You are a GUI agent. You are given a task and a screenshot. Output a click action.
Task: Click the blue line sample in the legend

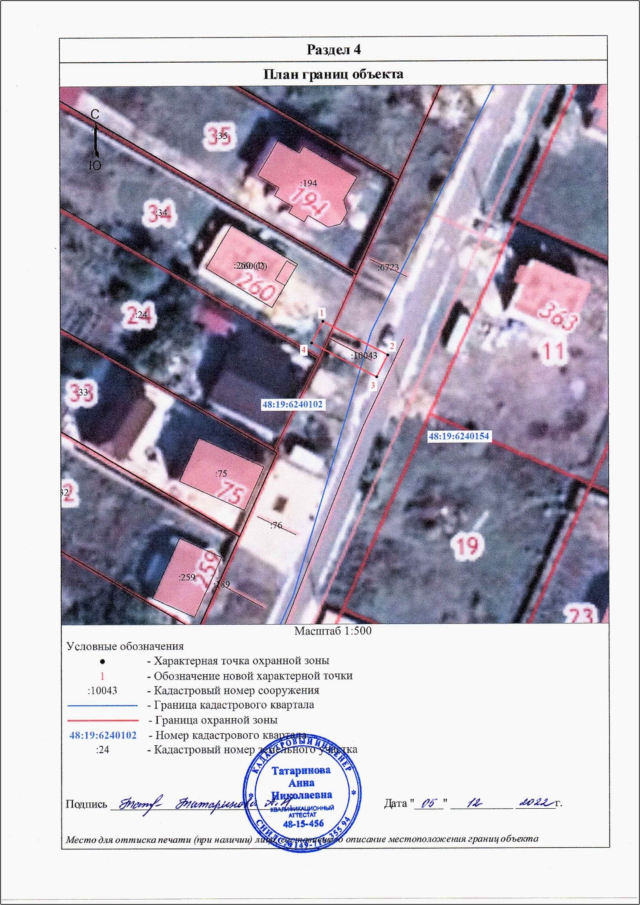pos(103,705)
